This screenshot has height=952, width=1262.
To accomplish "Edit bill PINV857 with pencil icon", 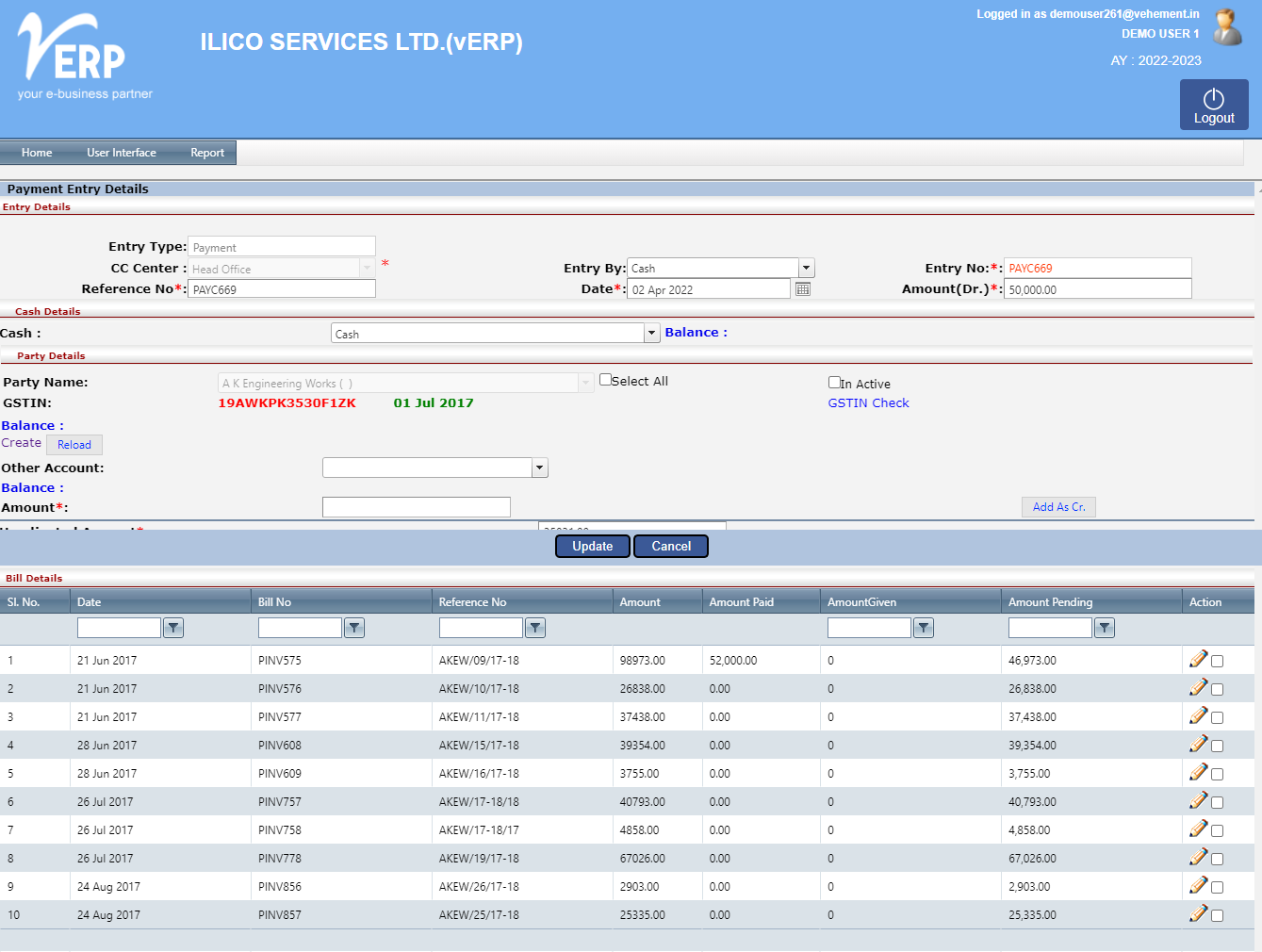I will pyautogui.click(x=1198, y=913).
